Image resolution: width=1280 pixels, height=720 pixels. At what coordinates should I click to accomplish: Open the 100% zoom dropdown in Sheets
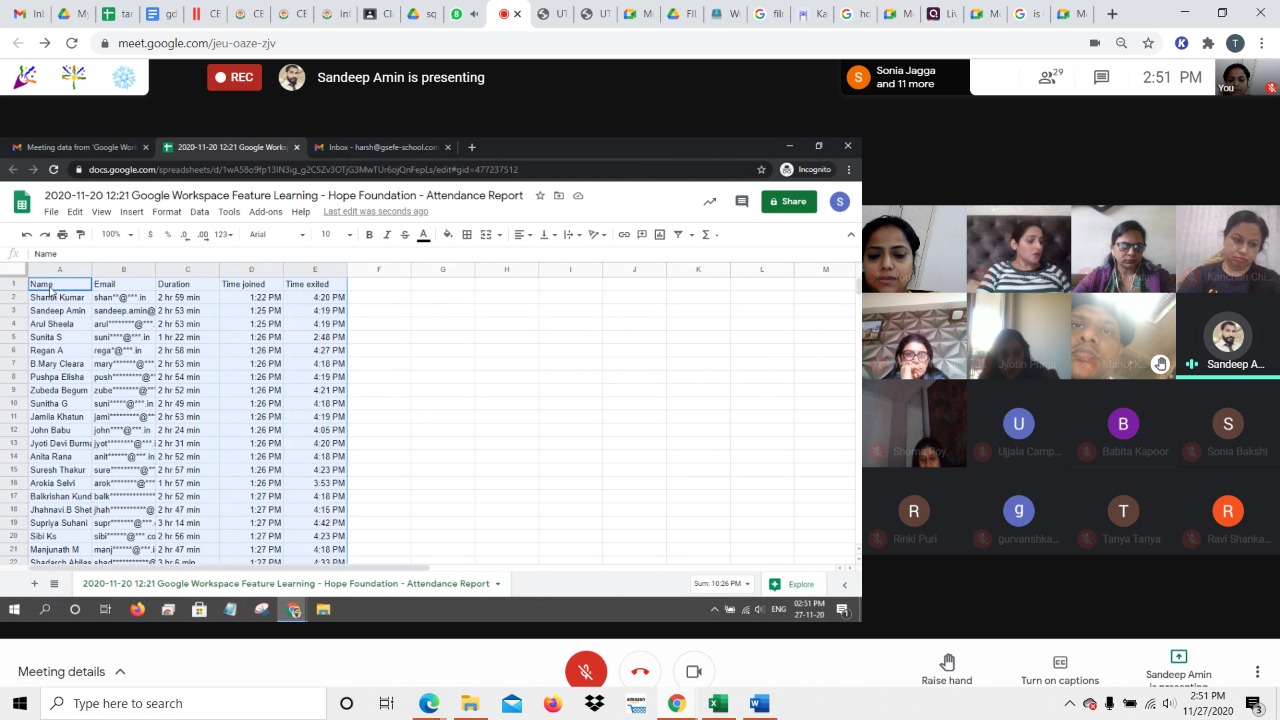(x=115, y=234)
